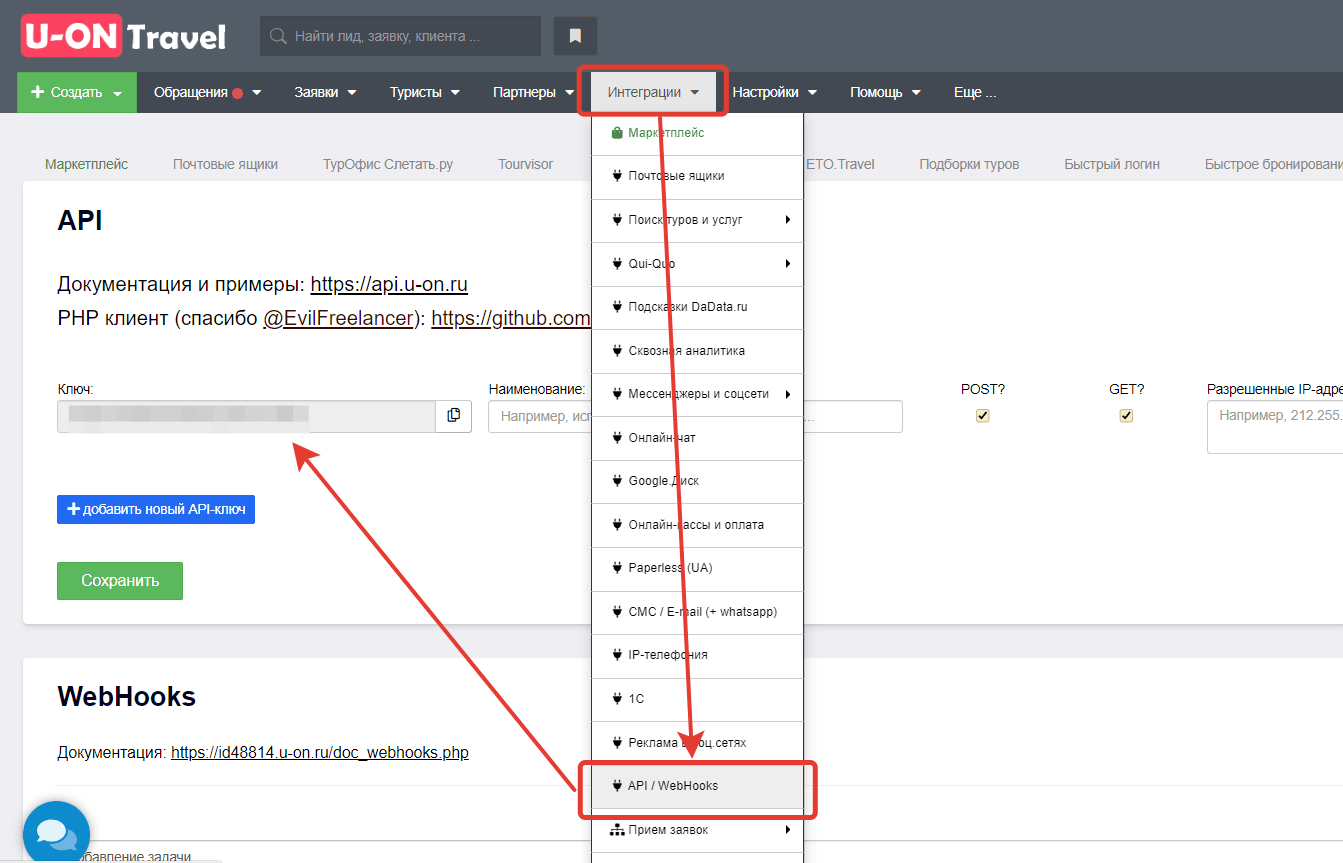Expand the Настройки menu
Image resolution: width=1343 pixels, height=863 pixels.
pyautogui.click(x=775, y=92)
